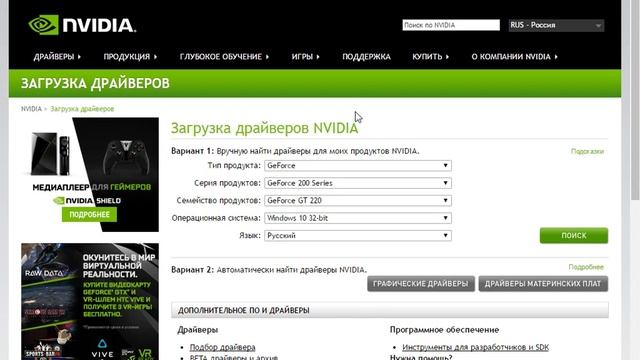Go to ПОДДЕРЖКА page

(x=366, y=57)
